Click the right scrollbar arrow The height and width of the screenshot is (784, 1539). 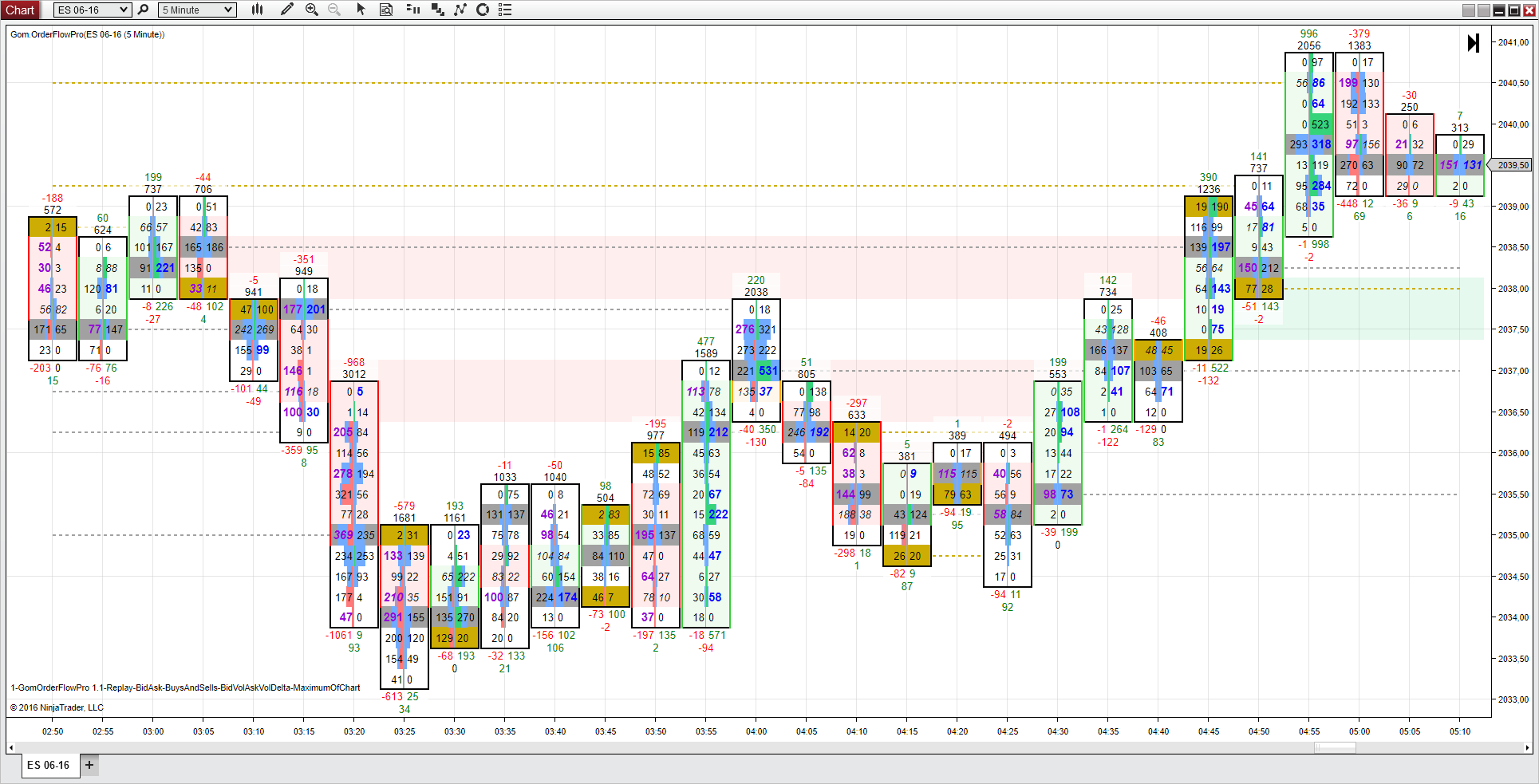[x=1527, y=748]
